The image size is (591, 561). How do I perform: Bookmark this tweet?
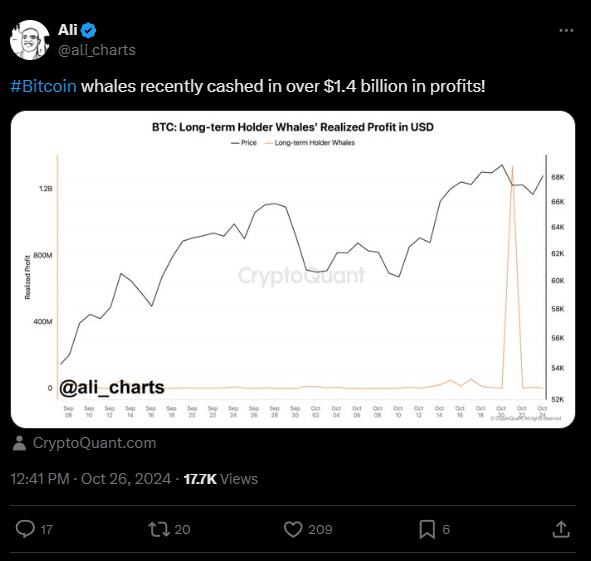(427, 529)
